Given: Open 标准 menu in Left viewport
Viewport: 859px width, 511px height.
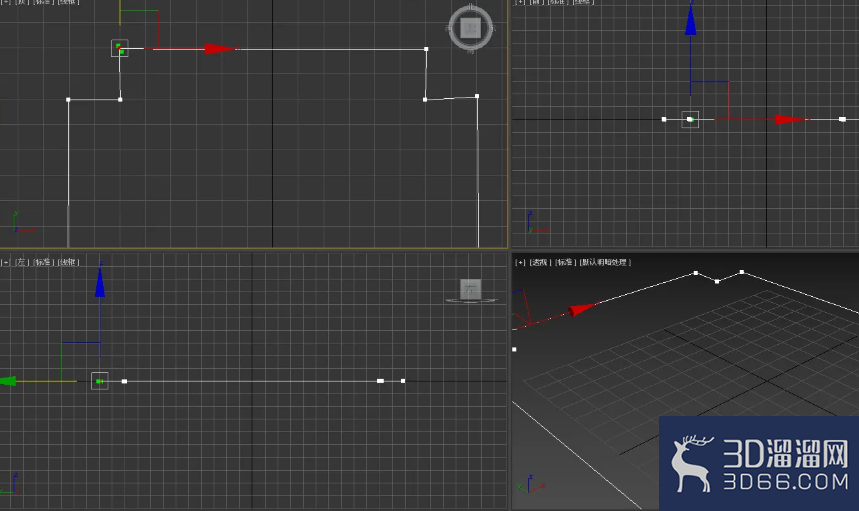Looking at the screenshot, I should tap(43, 262).
